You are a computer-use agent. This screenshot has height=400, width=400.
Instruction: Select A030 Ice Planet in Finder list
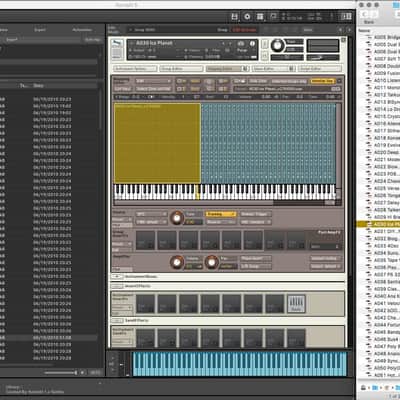tap(378, 224)
